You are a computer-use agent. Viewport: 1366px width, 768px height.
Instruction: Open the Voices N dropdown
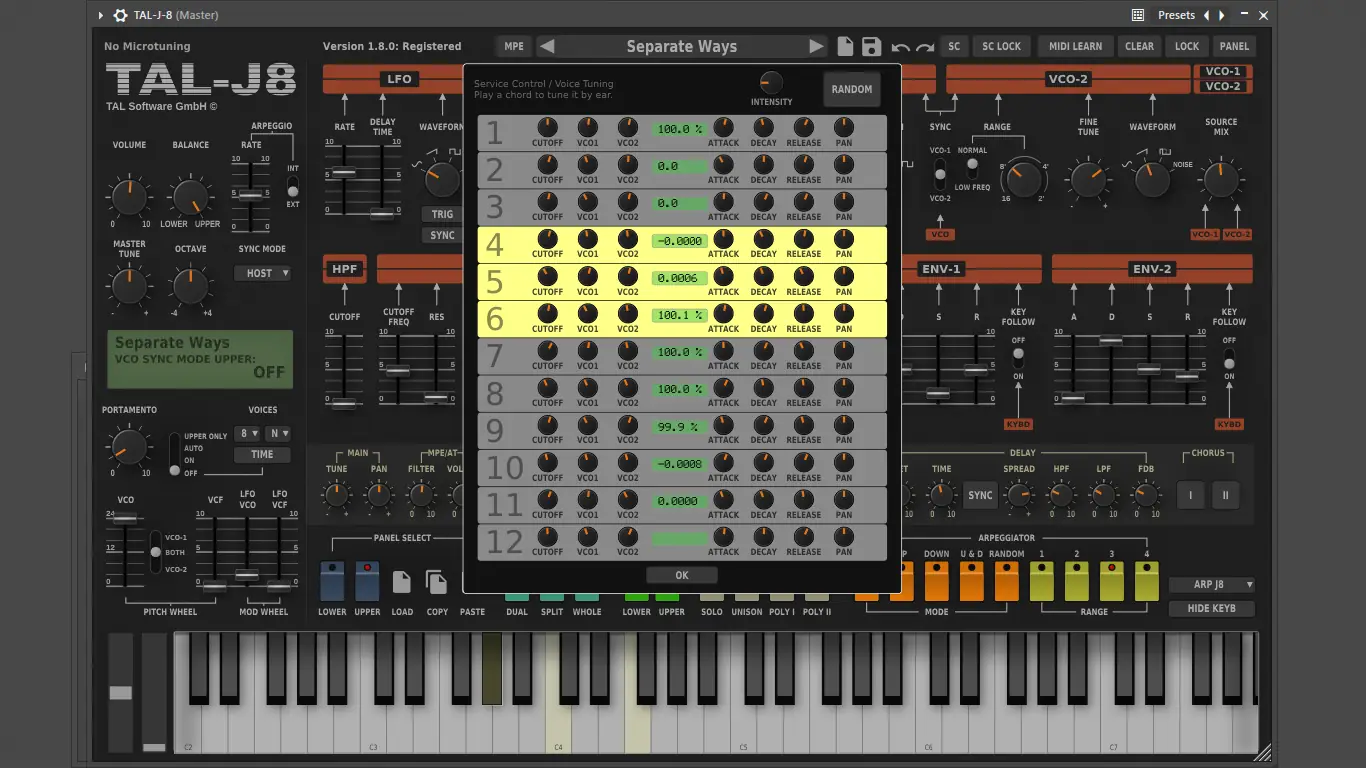point(277,434)
